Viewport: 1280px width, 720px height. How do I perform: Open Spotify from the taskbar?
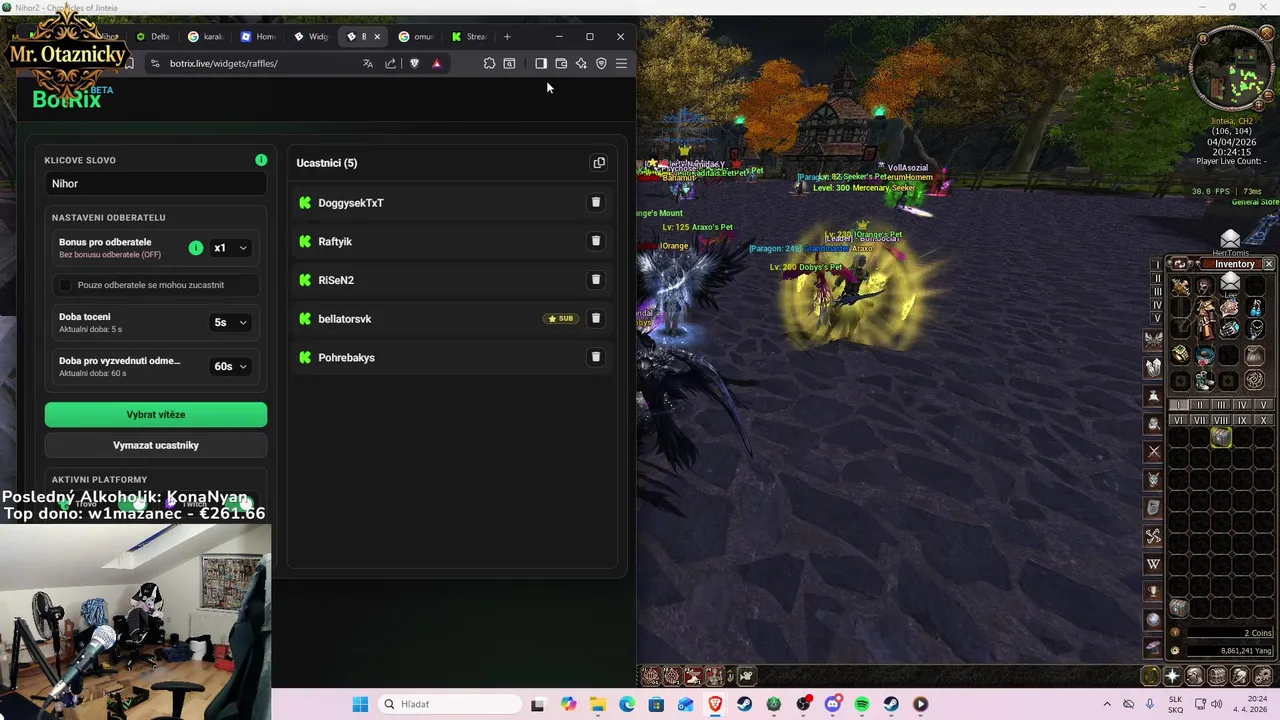click(x=862, y=704)
